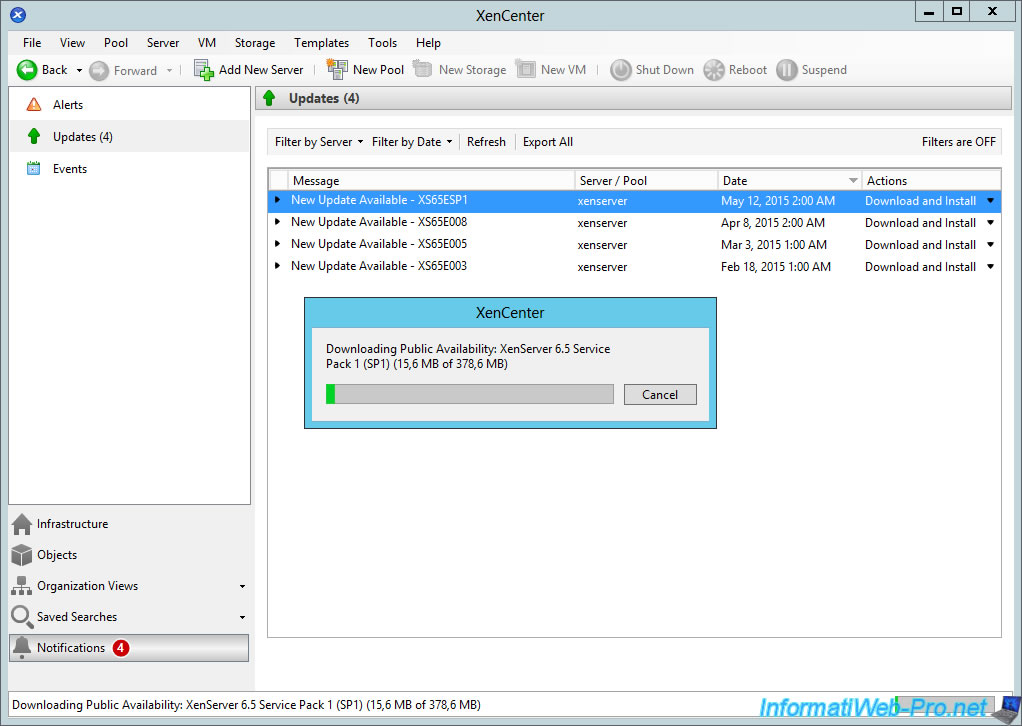Image resolution: width=1022 pixels, height=726 pixels.
Task: Open the Templates menu
Action: point(321,43)
